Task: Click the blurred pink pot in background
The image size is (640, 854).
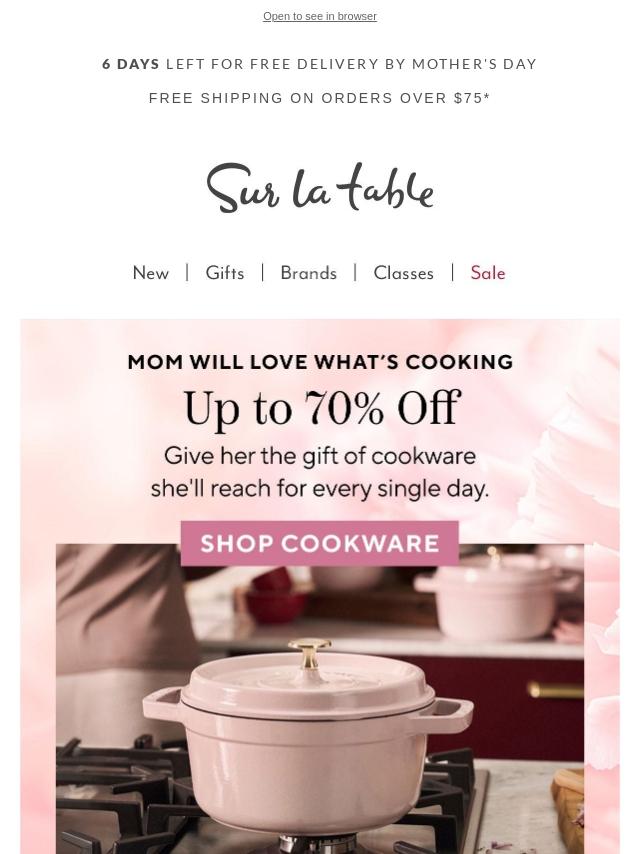Action: point(493,596)
